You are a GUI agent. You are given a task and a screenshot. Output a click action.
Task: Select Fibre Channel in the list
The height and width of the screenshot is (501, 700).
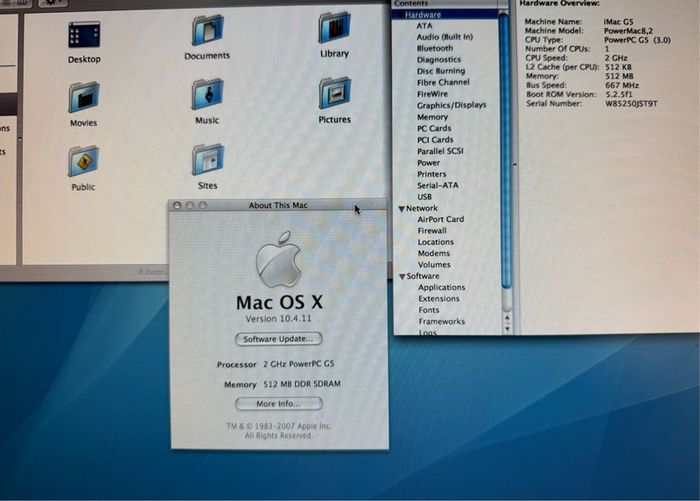[x=443, y=83]
